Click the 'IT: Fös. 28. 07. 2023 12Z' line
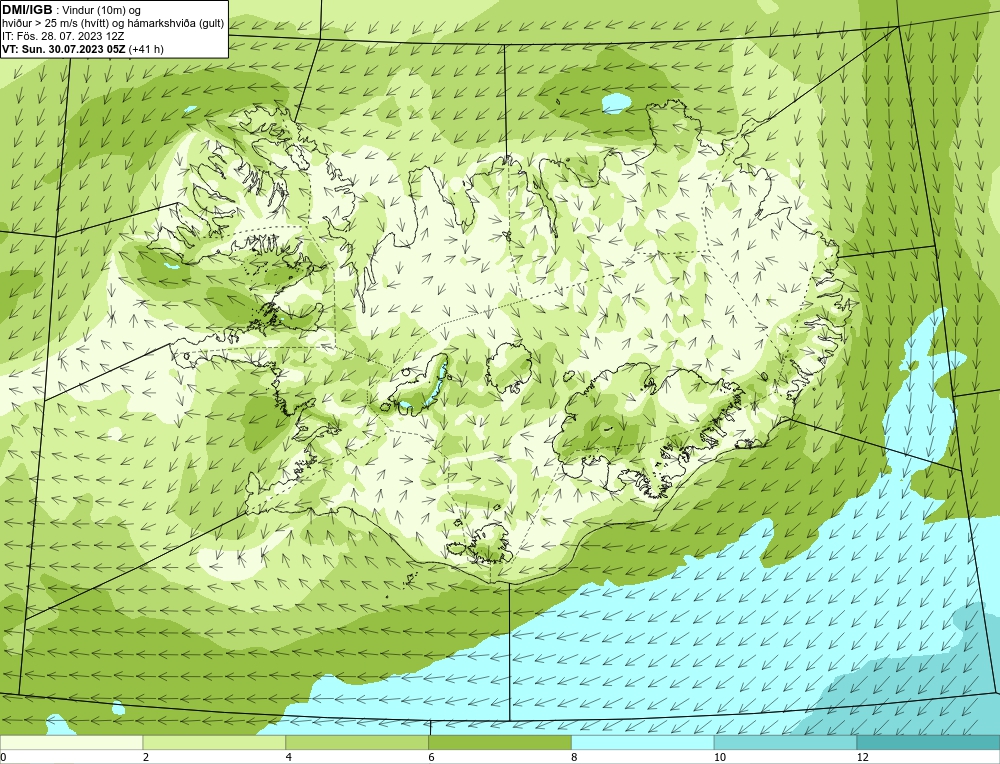The height and width of the screenshot is (764, 1000). pyautogui.click(x=62, y=36)
